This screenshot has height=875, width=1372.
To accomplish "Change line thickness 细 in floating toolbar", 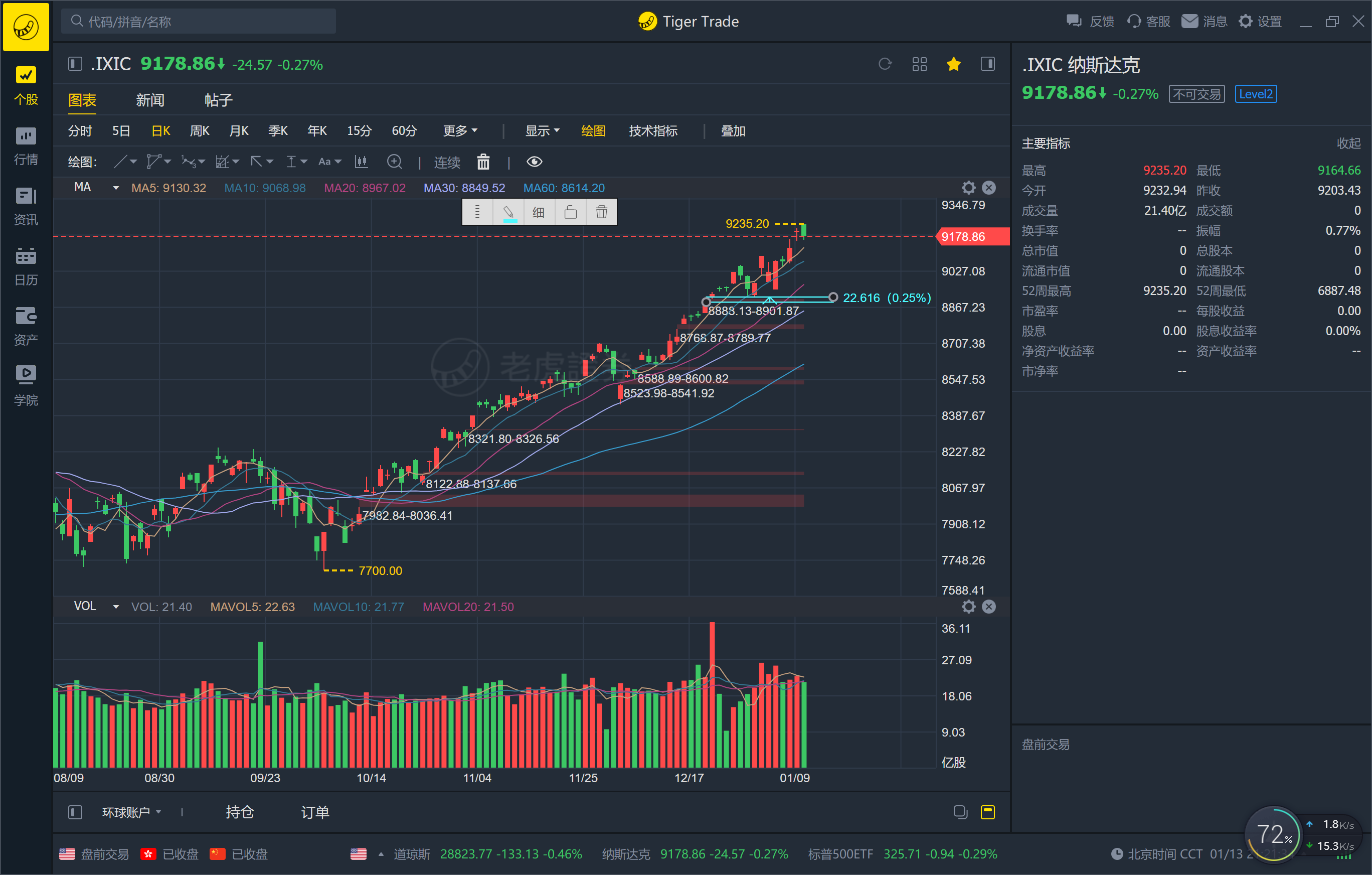I will click(x=539, y=212).
